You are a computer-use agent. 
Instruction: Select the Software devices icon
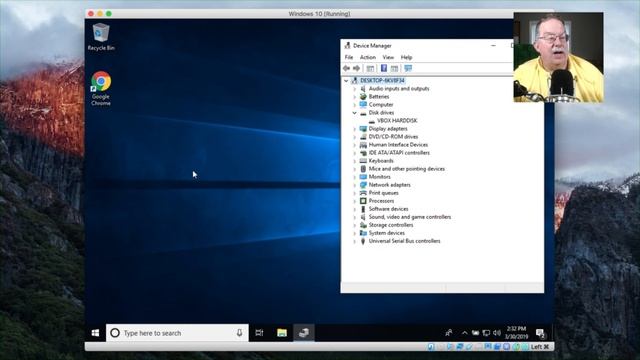click(x=363, y=209)
